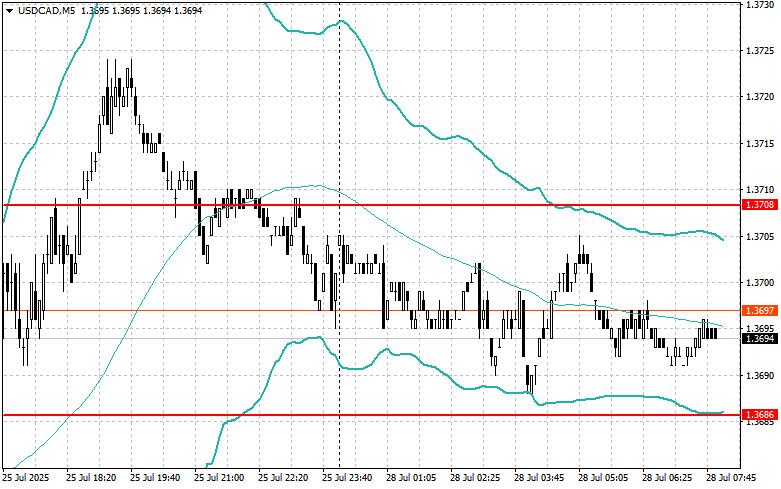Click the black 1.3694 current price label
Image resolution: width=781 pixels, height=489 pixels.
point(760,339)
